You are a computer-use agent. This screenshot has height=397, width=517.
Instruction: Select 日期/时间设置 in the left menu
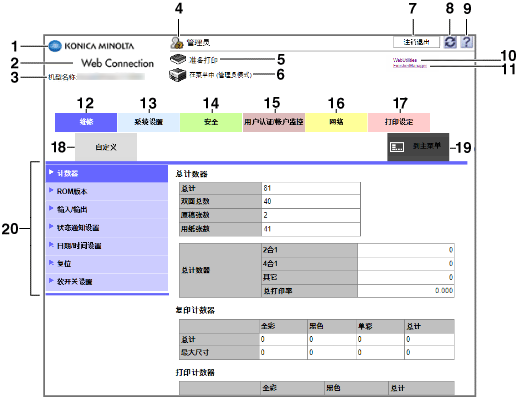point(107,246)
